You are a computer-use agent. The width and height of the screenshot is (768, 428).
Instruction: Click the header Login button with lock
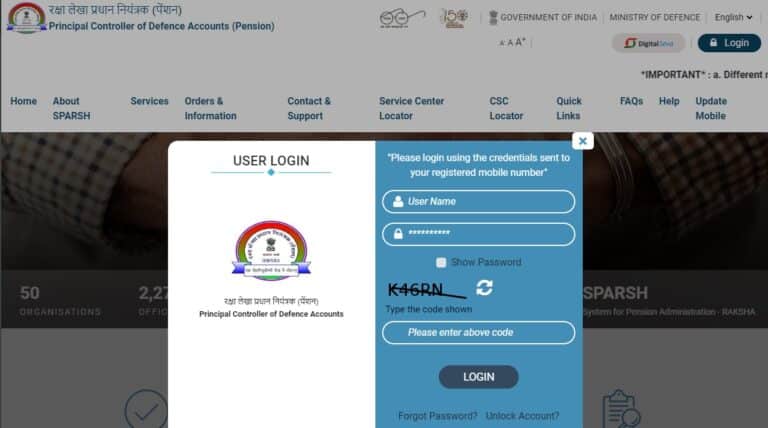[729, 43]
